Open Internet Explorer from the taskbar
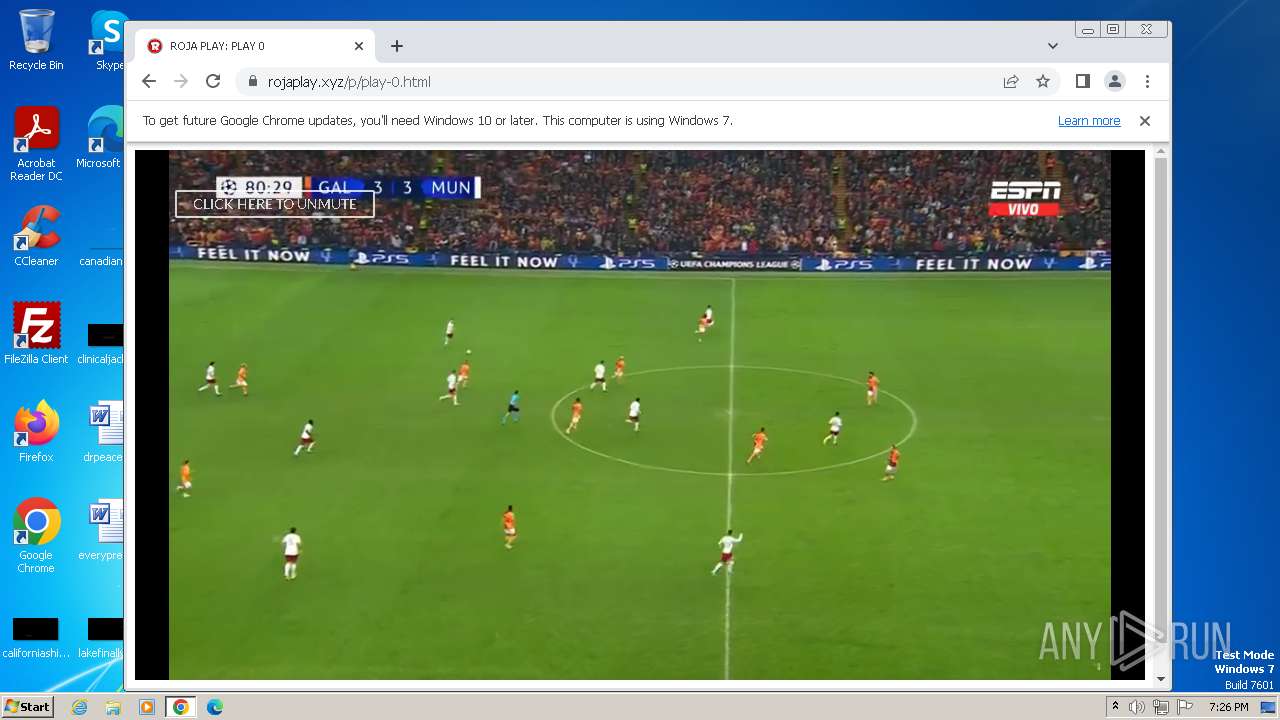The image size is (1280, 720). pos(80,707)
